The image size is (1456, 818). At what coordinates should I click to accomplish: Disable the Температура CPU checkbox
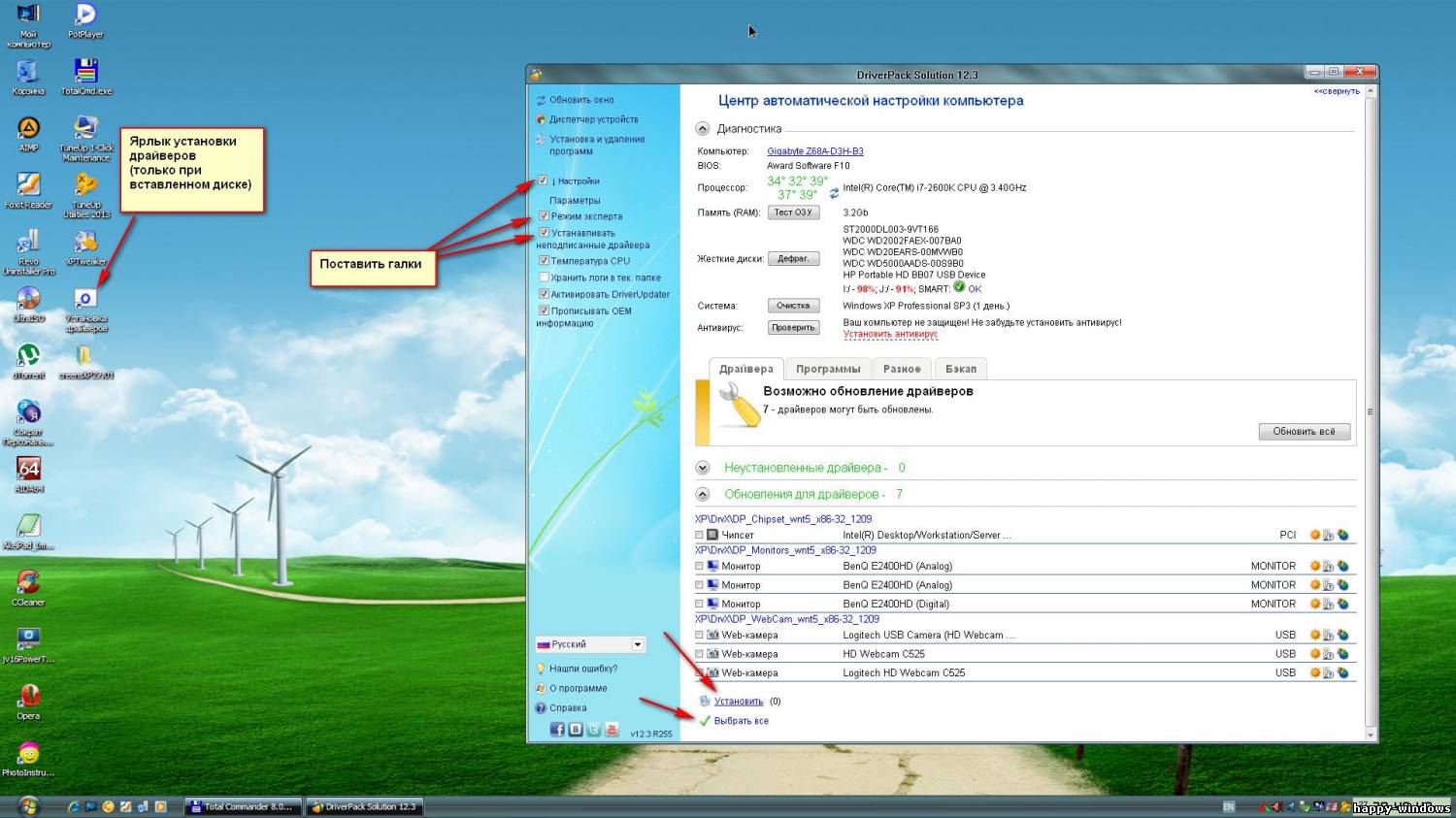point(545,261)
